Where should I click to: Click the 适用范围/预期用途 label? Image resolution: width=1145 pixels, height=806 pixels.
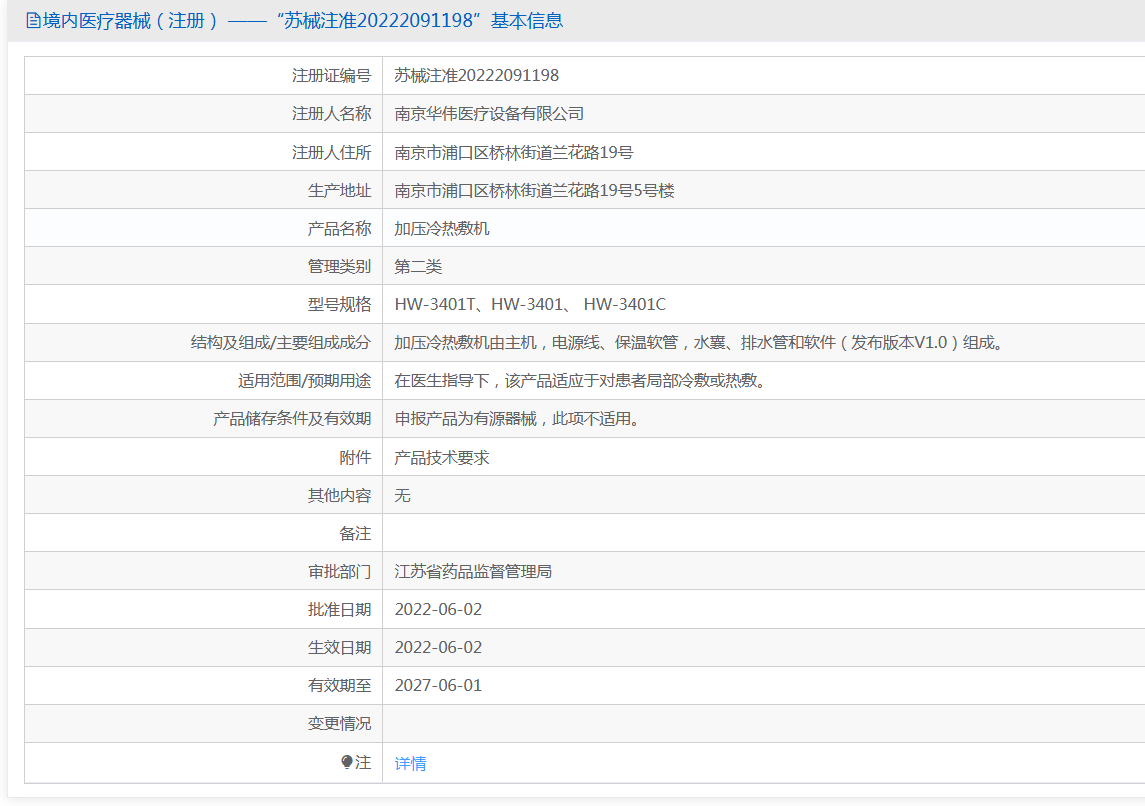(305, 380)
